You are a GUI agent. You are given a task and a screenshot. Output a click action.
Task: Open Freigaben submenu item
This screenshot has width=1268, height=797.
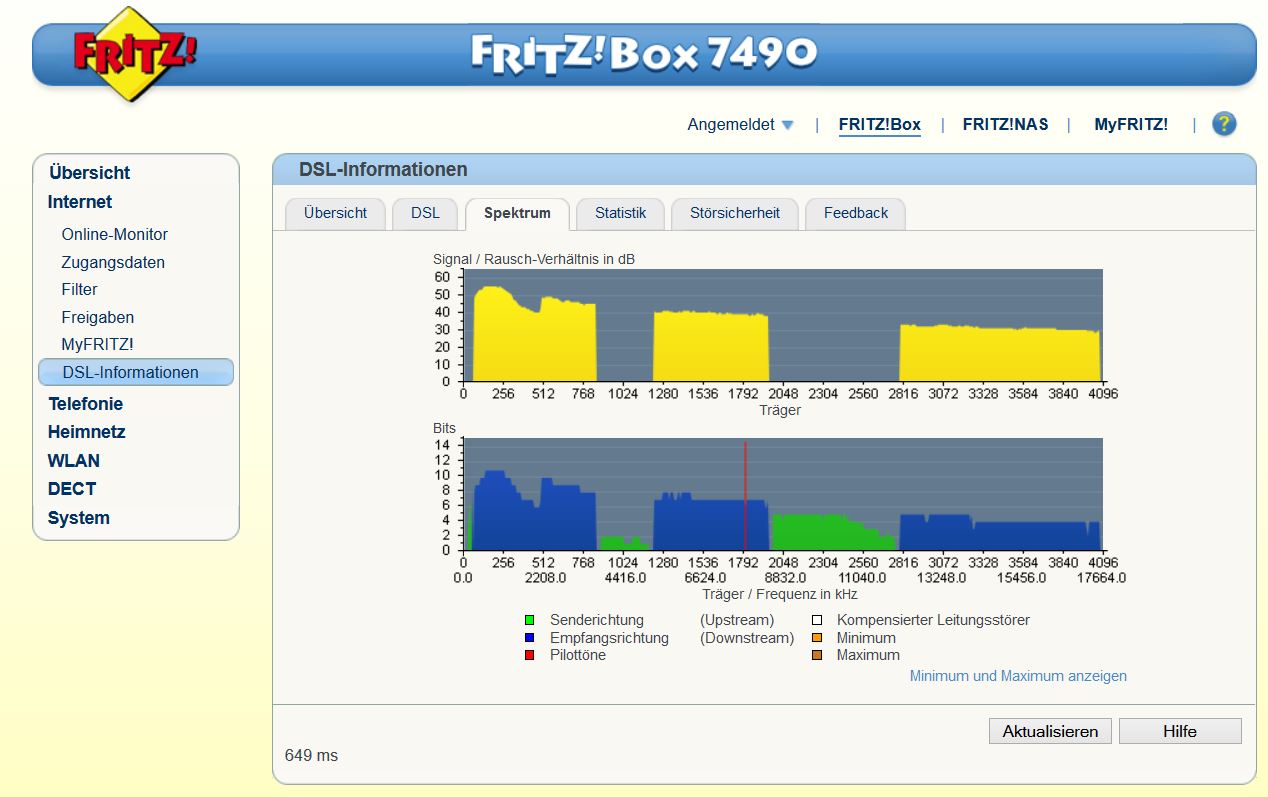[x=98, y=317]
